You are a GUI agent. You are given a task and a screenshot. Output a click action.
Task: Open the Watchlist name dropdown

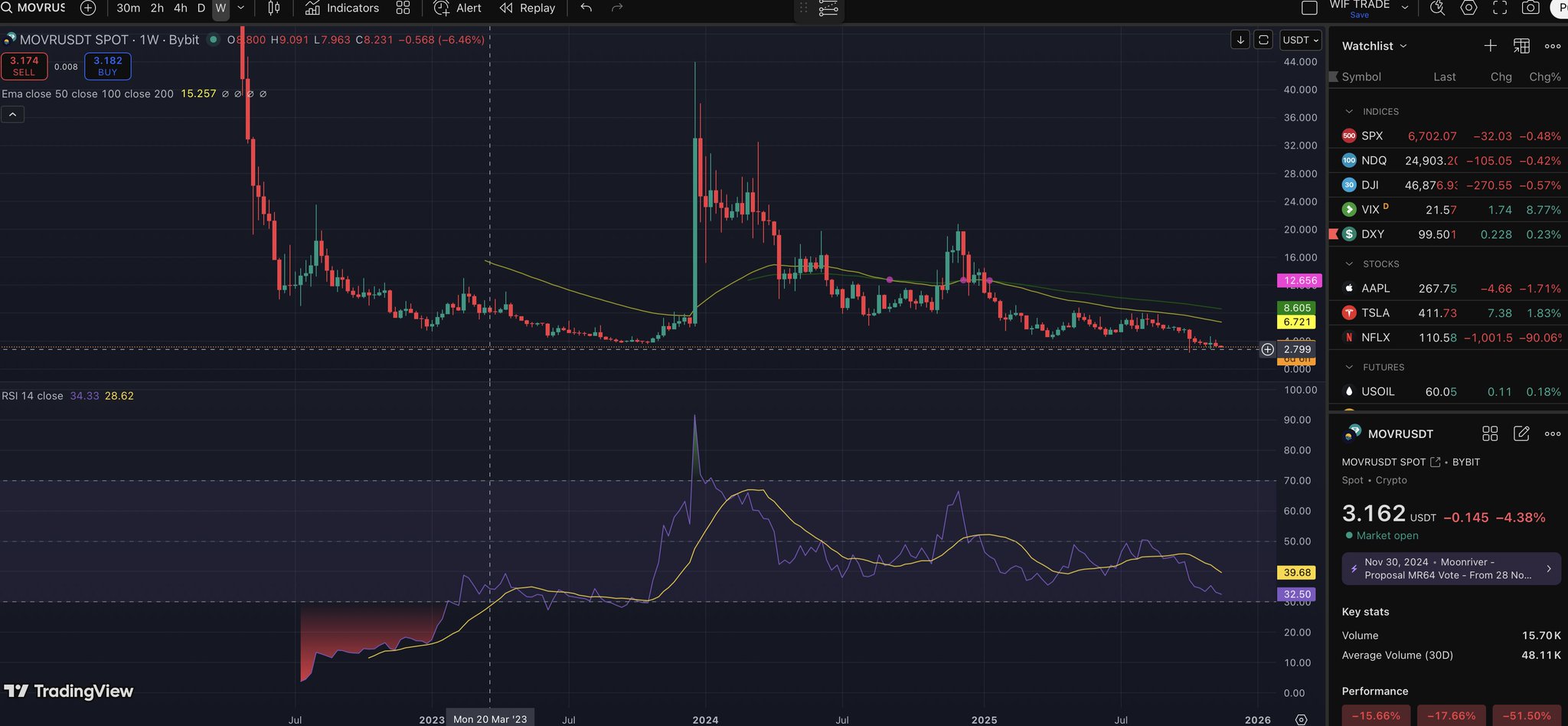click(x=1374, y=46)
